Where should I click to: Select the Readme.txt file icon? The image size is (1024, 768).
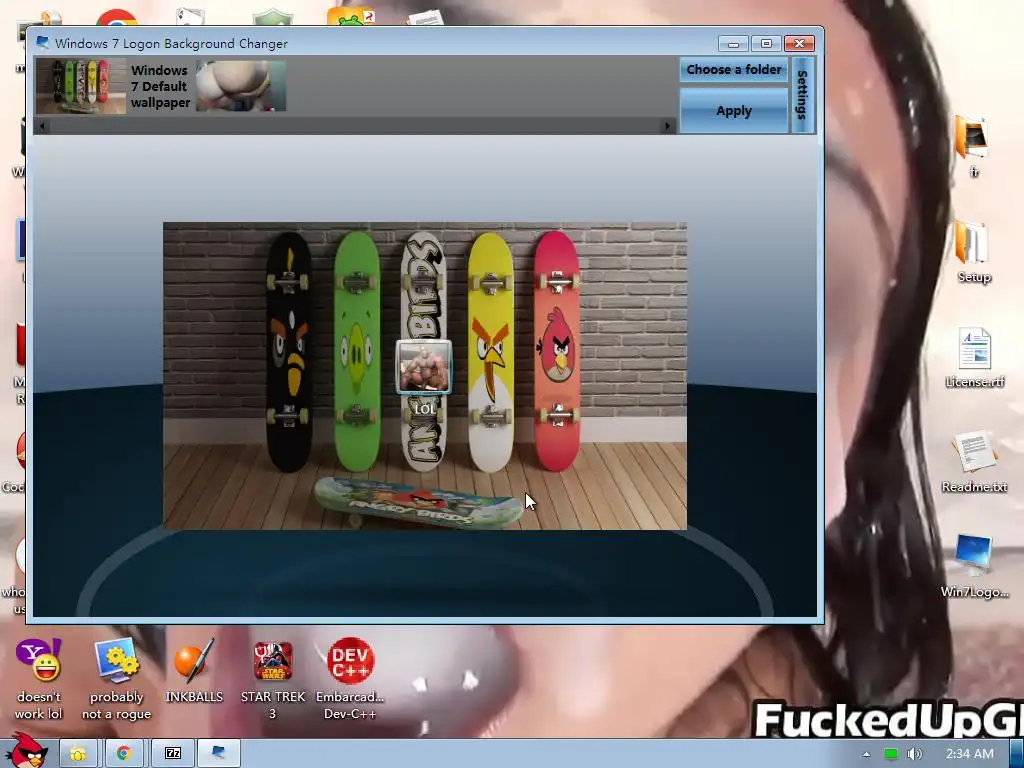pos(974,461)
